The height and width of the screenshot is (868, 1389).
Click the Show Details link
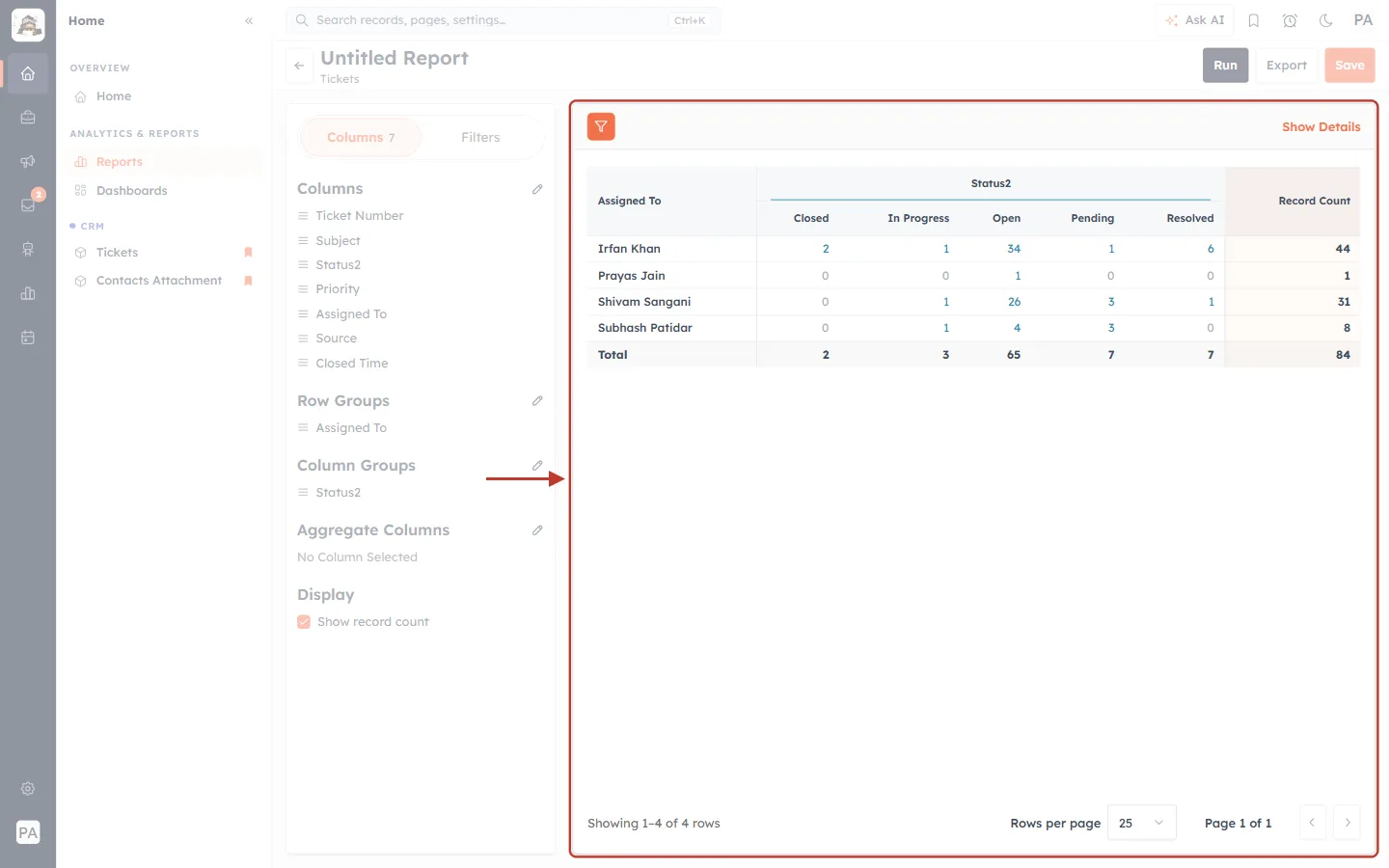coord(1321,127)
